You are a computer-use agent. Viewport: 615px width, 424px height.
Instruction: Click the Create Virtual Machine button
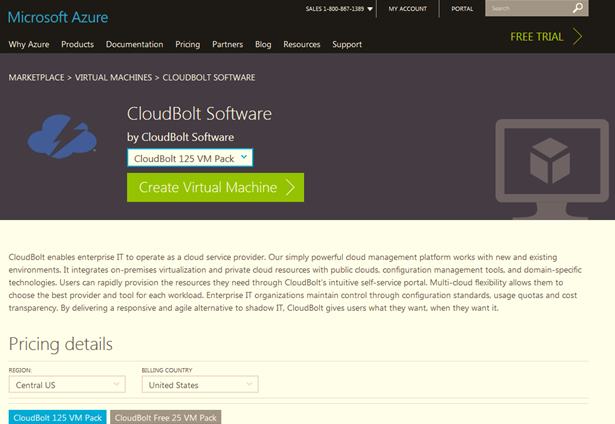215,187
